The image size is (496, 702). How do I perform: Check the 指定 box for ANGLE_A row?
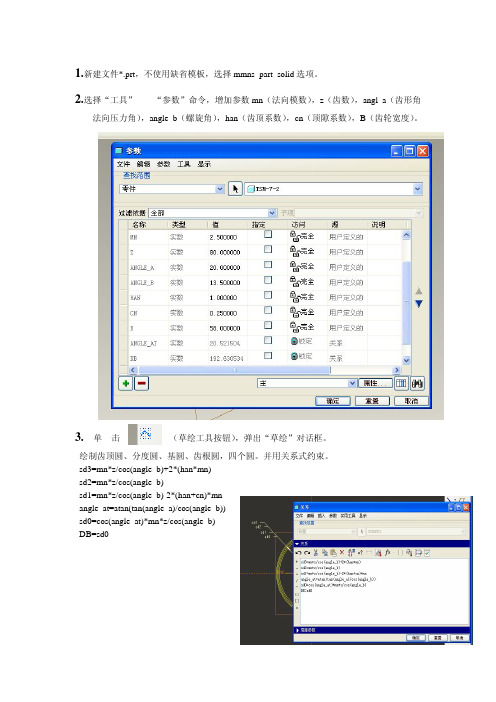pos(268,265)
